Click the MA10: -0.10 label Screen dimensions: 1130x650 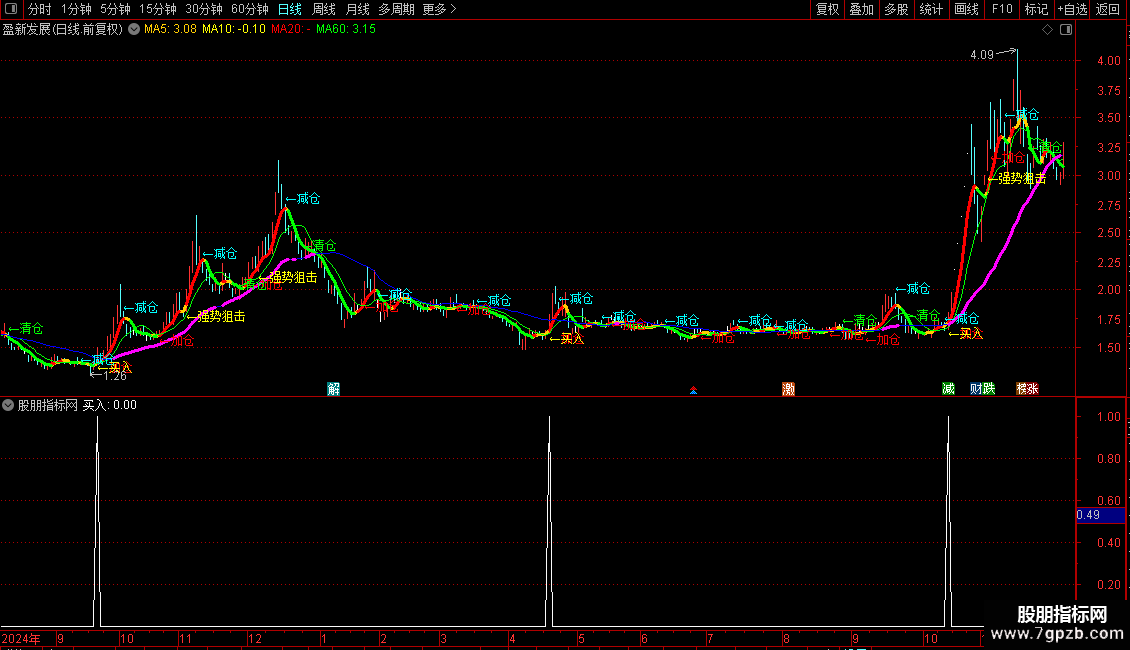233,29
